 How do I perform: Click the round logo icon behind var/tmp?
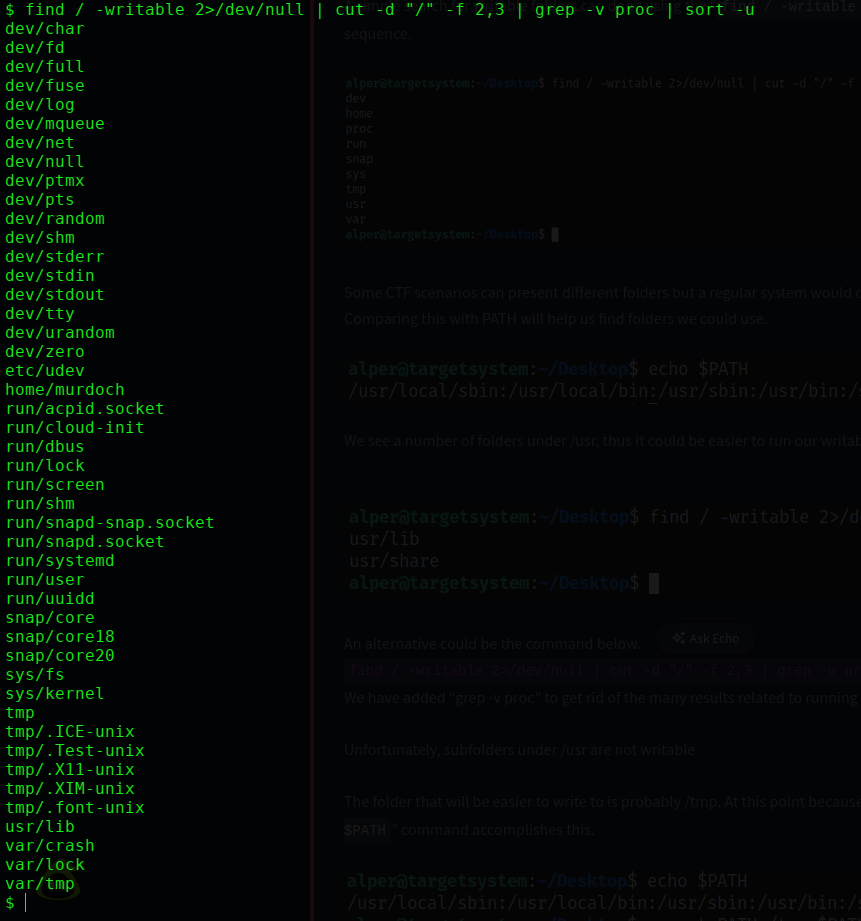(58, 884)
